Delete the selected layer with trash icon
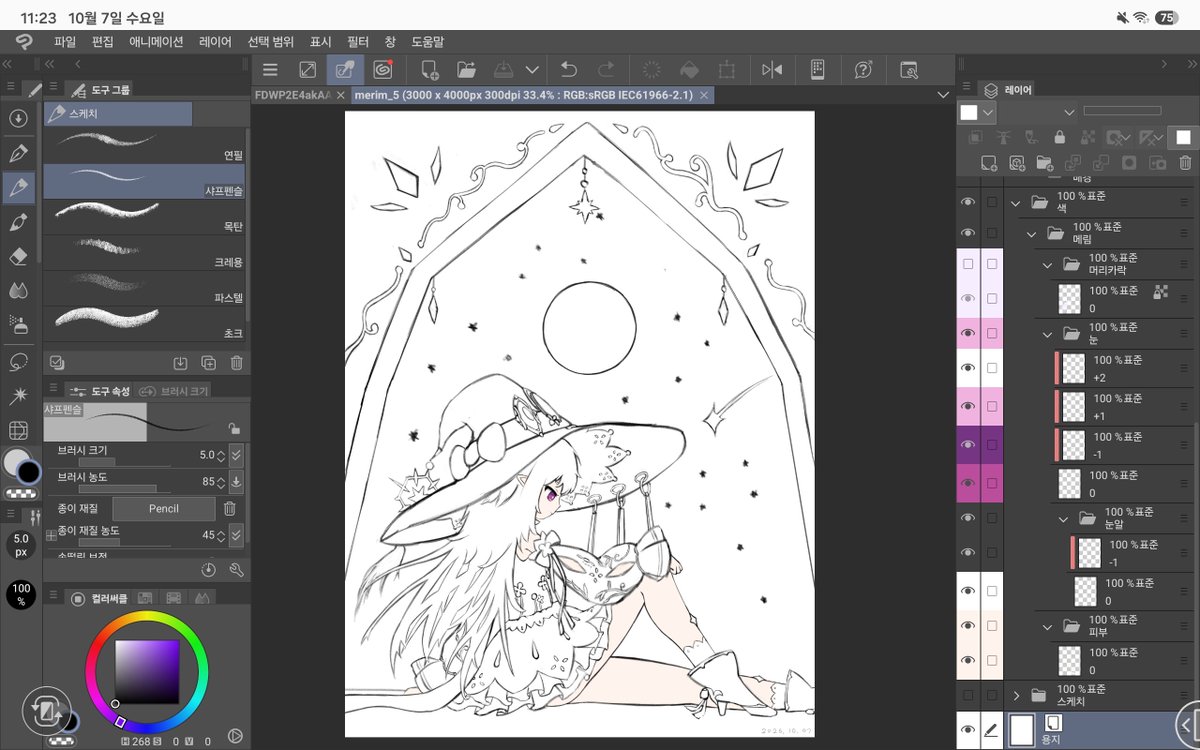Viewport: 1200px width, 750px height. (1185, 162)
